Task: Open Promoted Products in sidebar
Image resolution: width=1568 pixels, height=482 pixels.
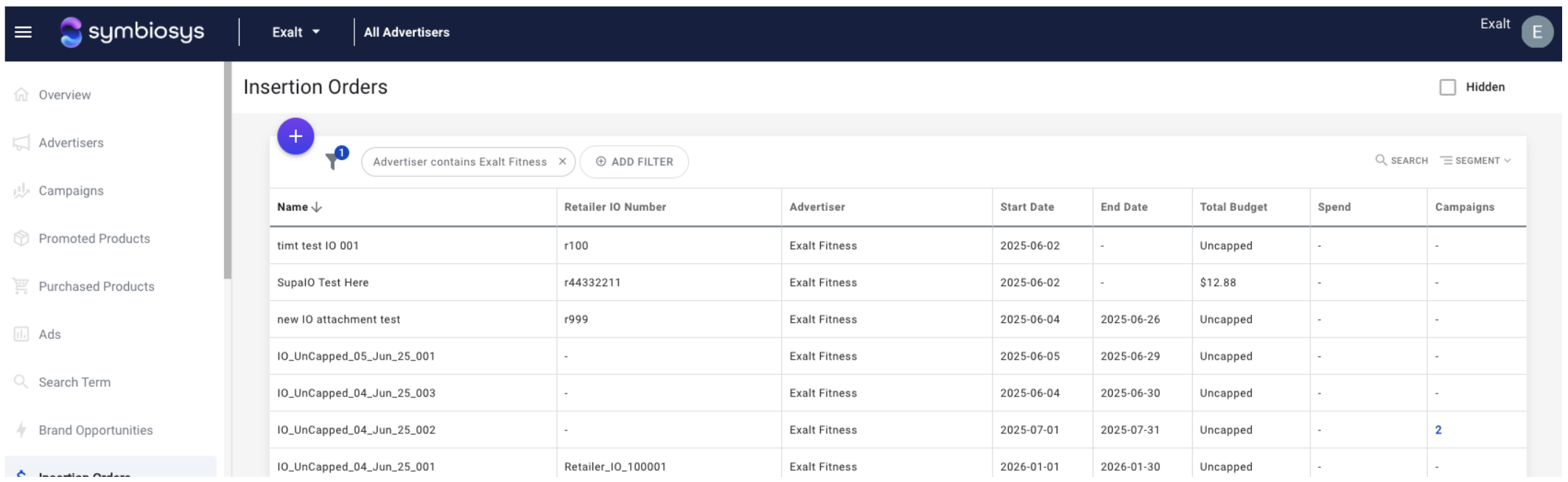Action: click(x=94, y=239)
